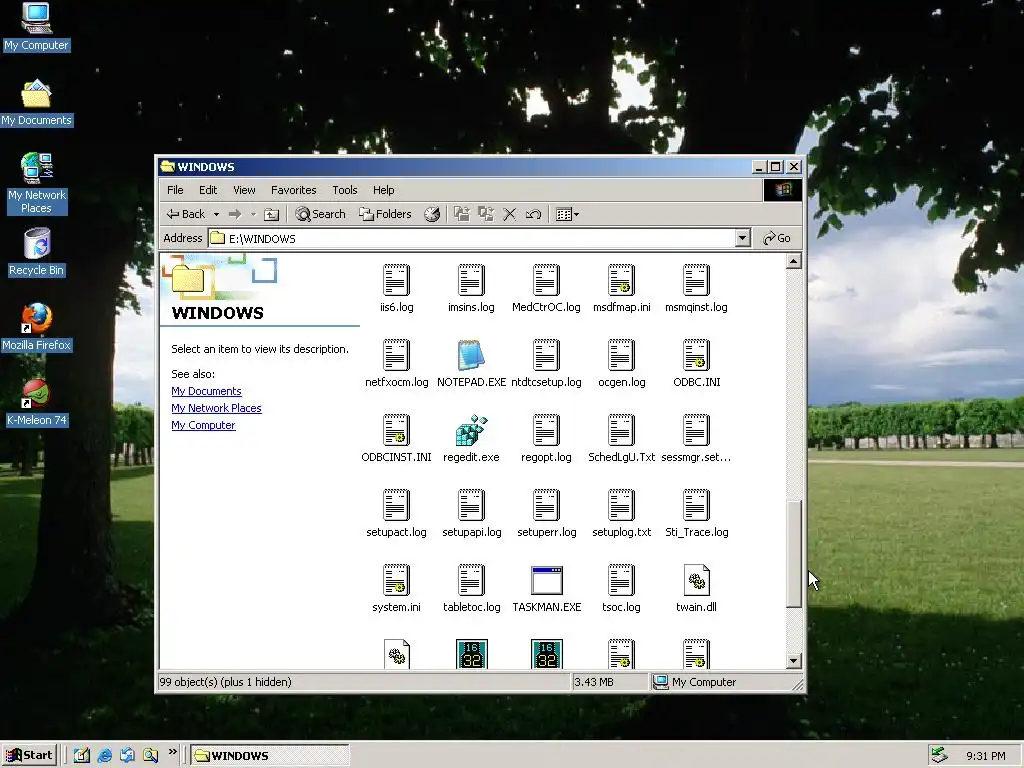Image resolution: width=1024 pixels, height=768 pixels.
Task: Select the ocgen.log file
Action: pyautogui.click(x=622, y=363)
